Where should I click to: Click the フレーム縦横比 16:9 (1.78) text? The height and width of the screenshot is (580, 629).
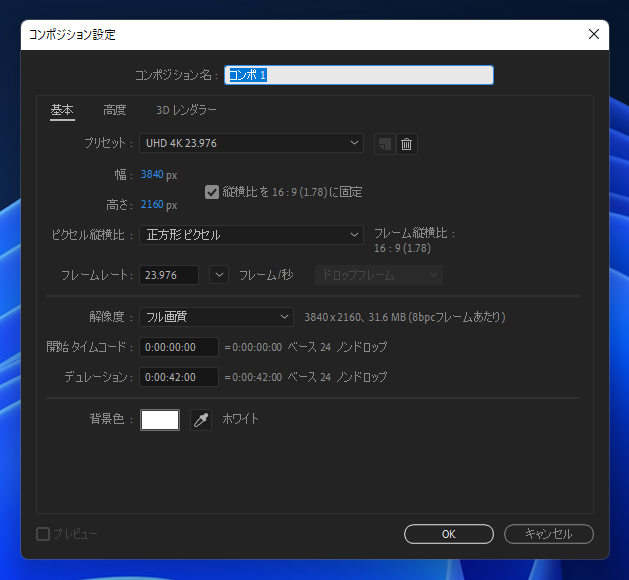[x=414, y=241]
